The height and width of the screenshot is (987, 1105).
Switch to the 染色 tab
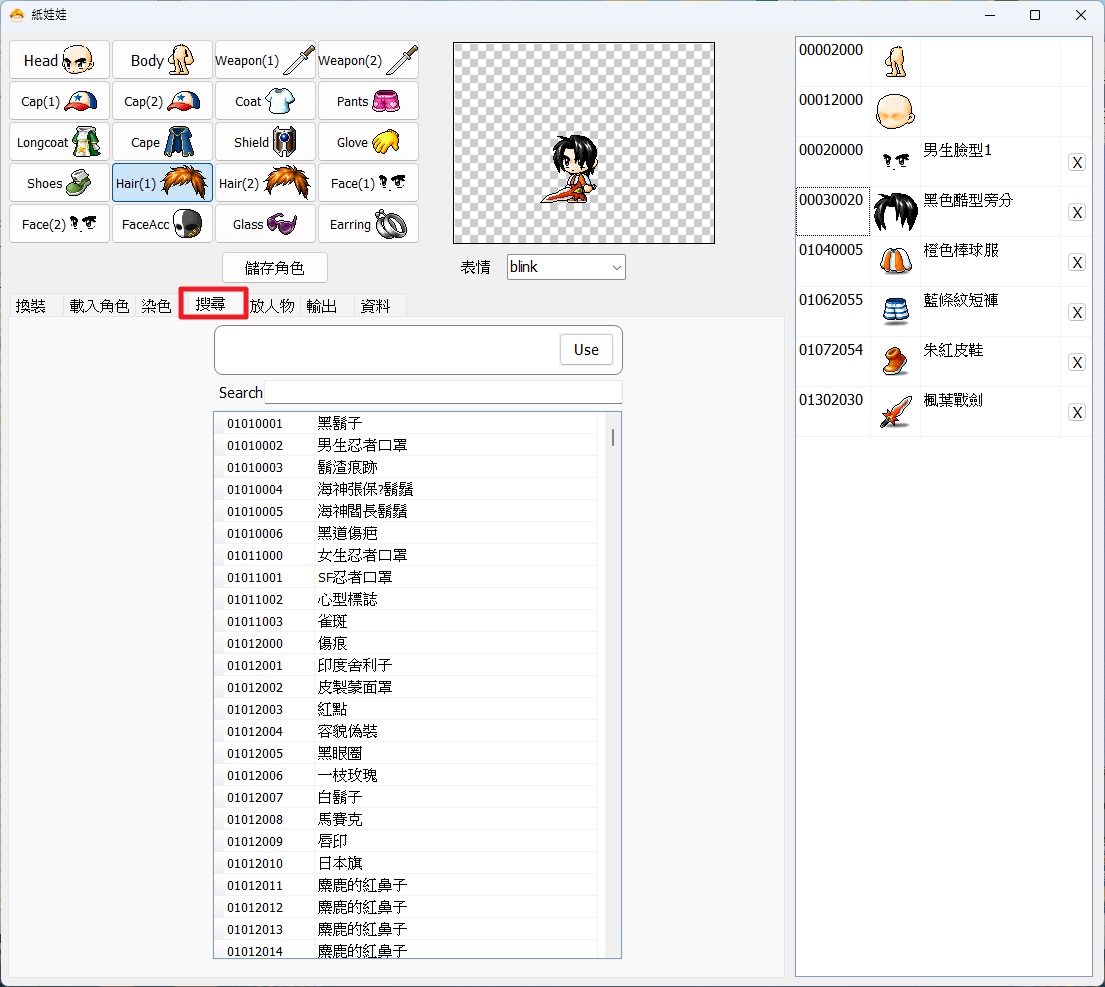coord(156,306)
